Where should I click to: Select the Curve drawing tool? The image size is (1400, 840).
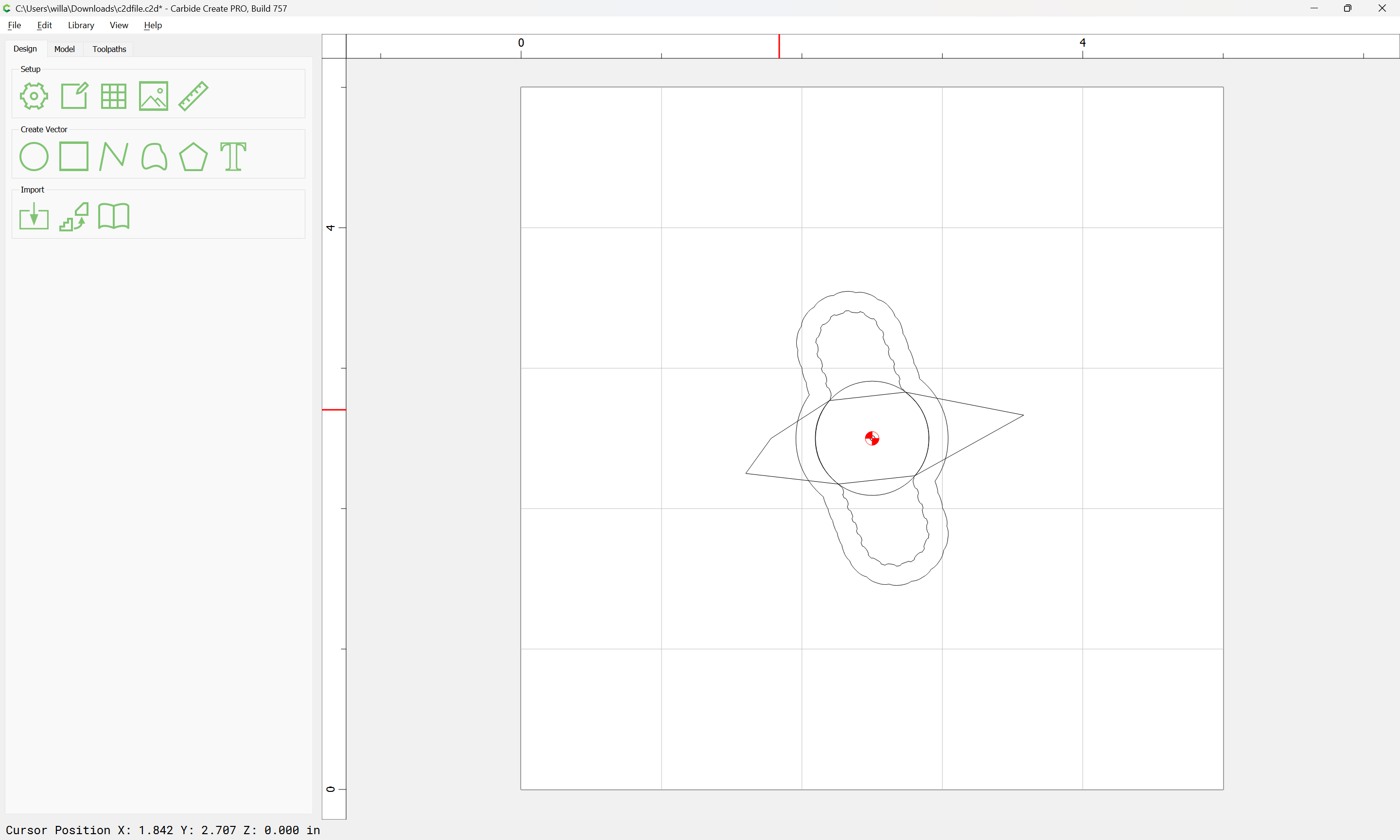click(154, 157)
